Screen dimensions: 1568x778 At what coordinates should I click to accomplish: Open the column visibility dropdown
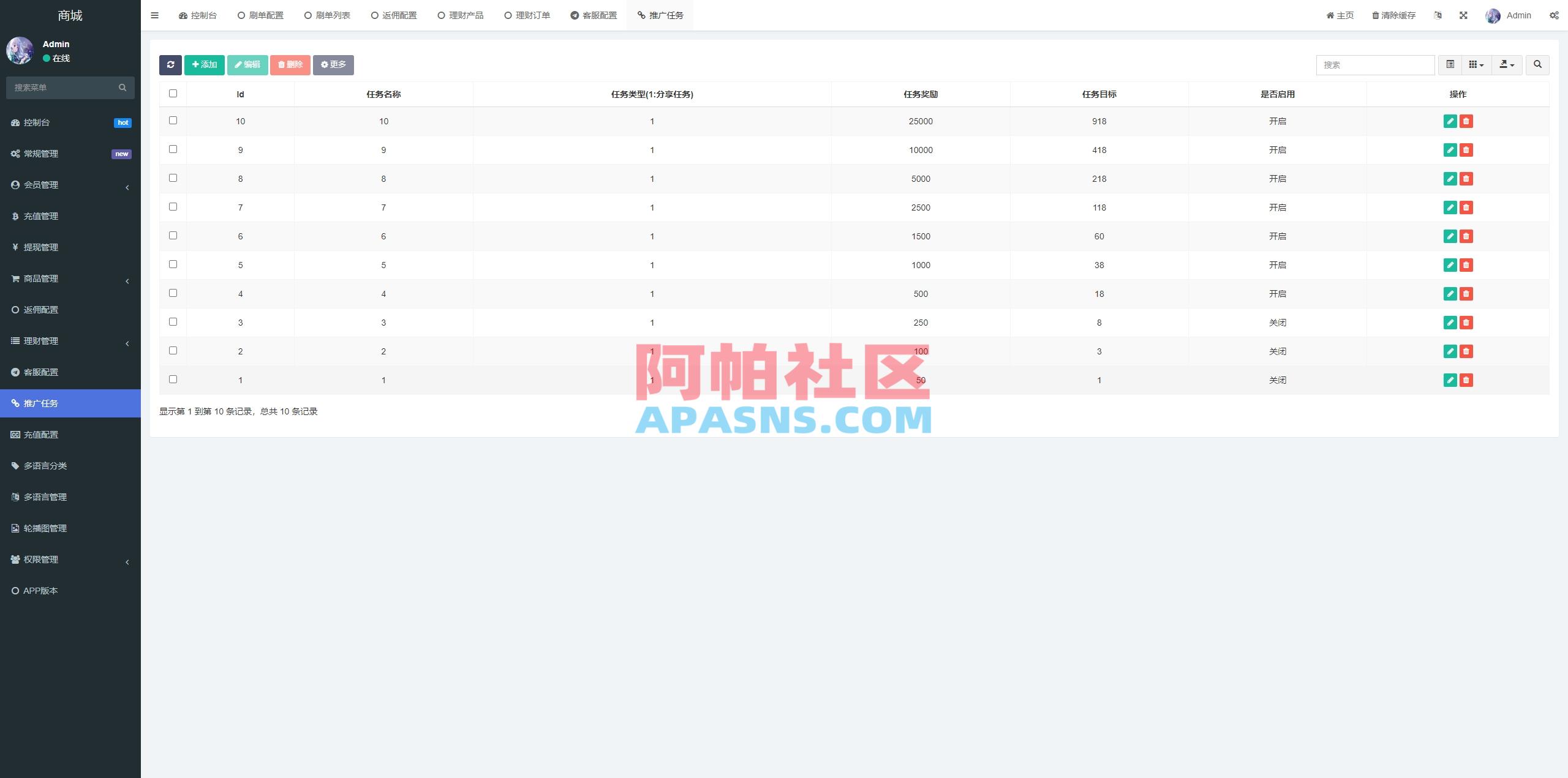(1477, 64)
